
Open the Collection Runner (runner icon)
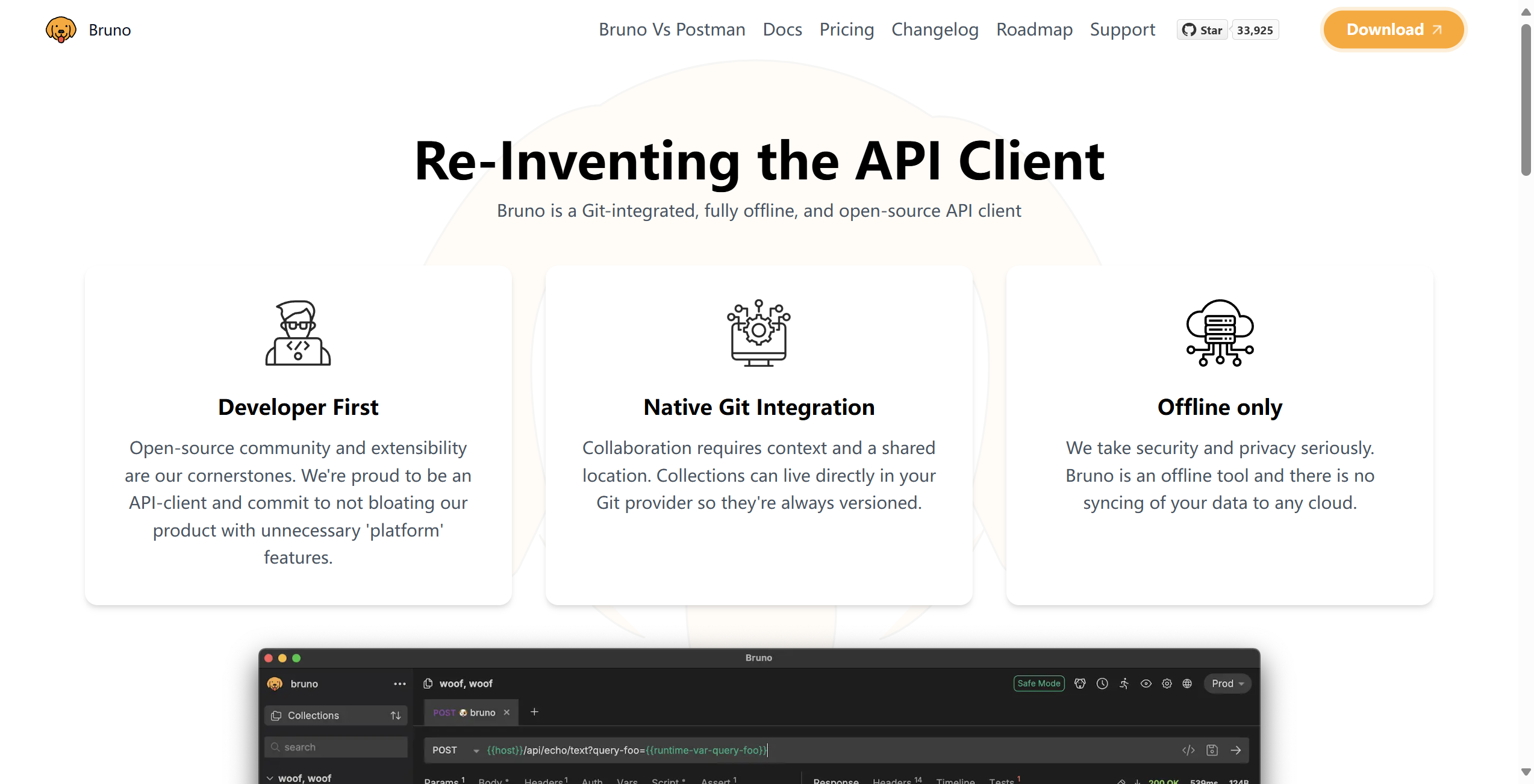pos(1124,683)
